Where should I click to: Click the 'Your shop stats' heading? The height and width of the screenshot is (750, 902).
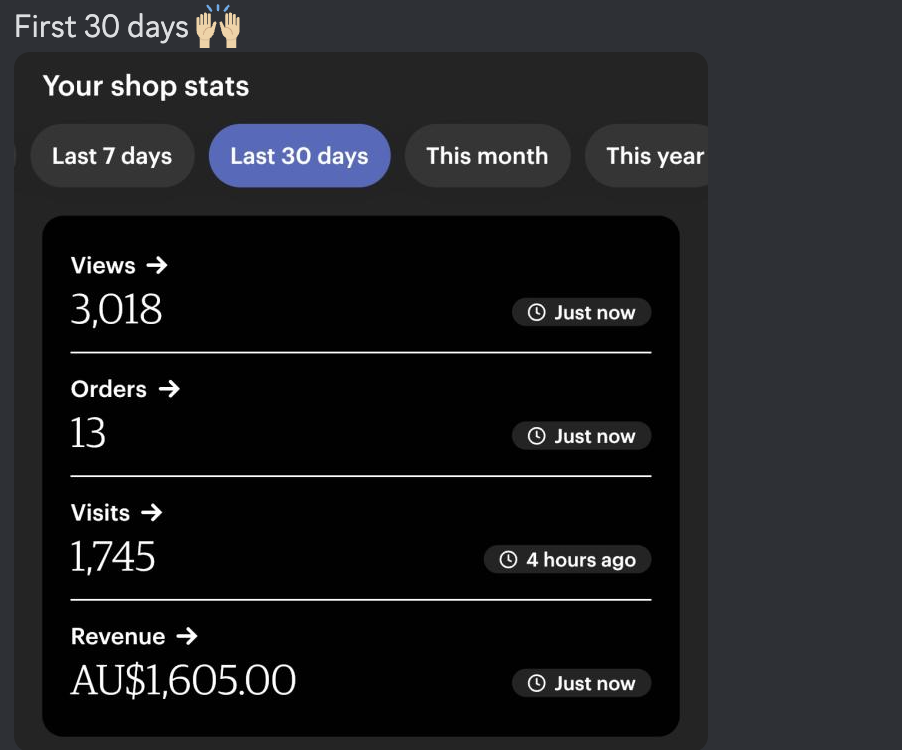tap(146, 86)
